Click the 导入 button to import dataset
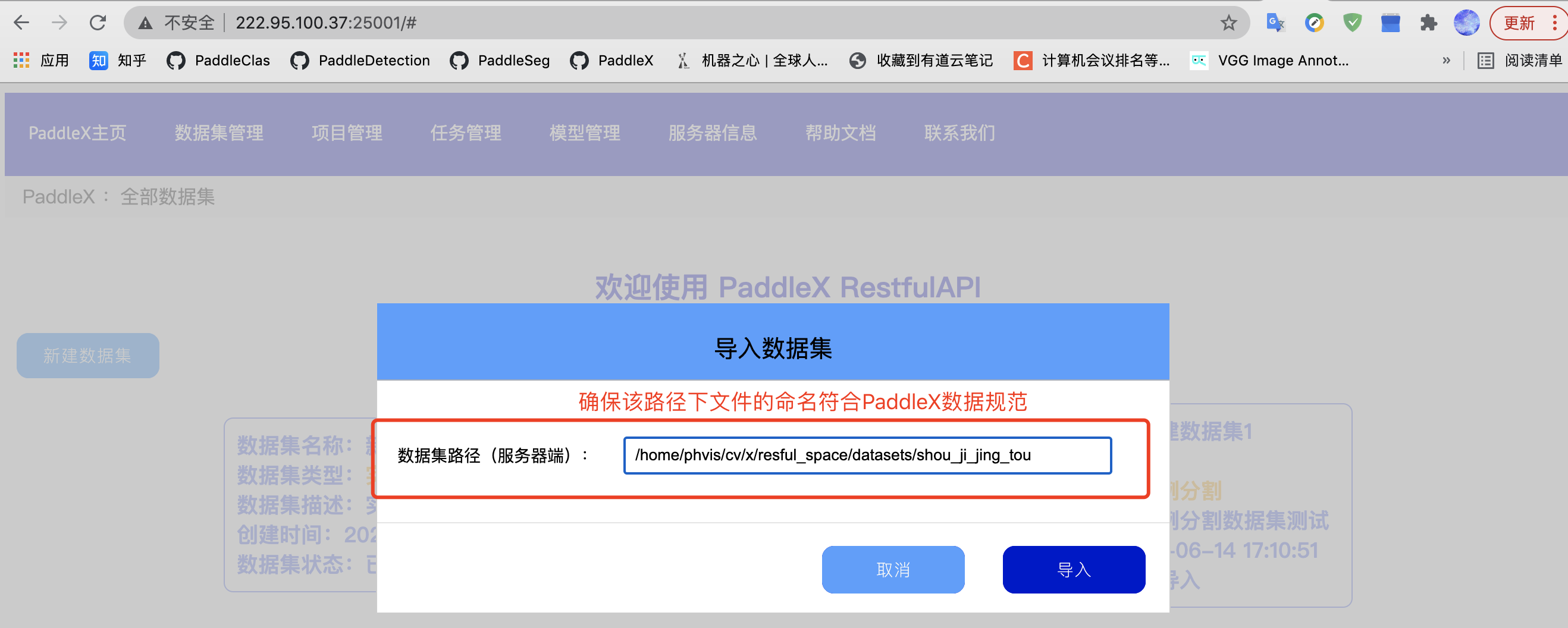Screen dimensions: 1568x628 pos(1073,570)
